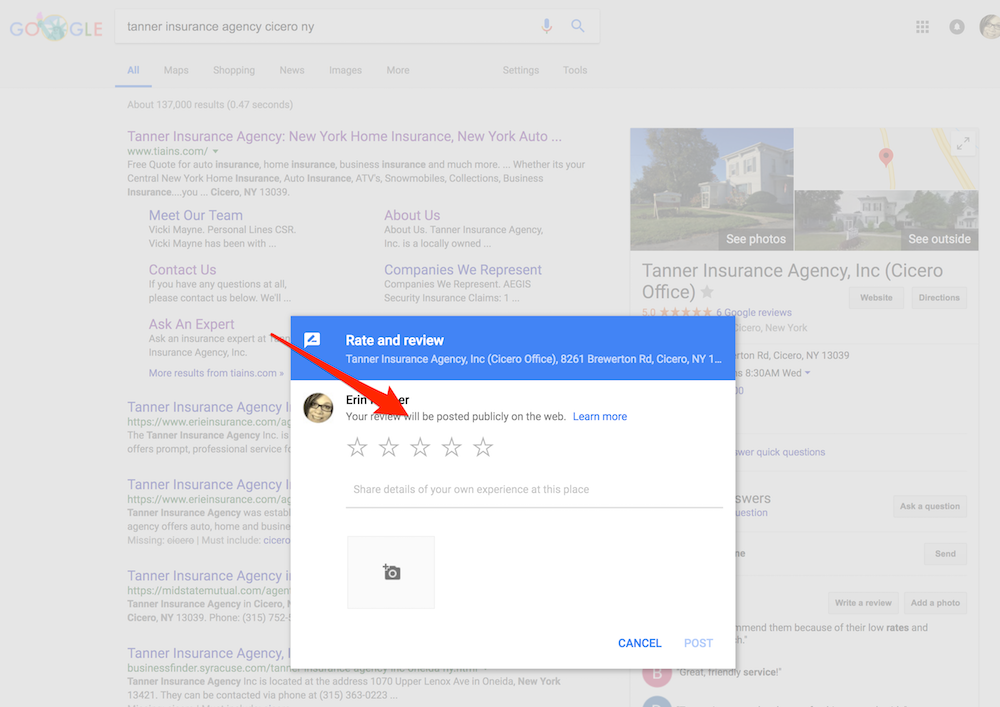1000x707 pixels.
Task: Select the two-star rating
Action: point(388,447)
